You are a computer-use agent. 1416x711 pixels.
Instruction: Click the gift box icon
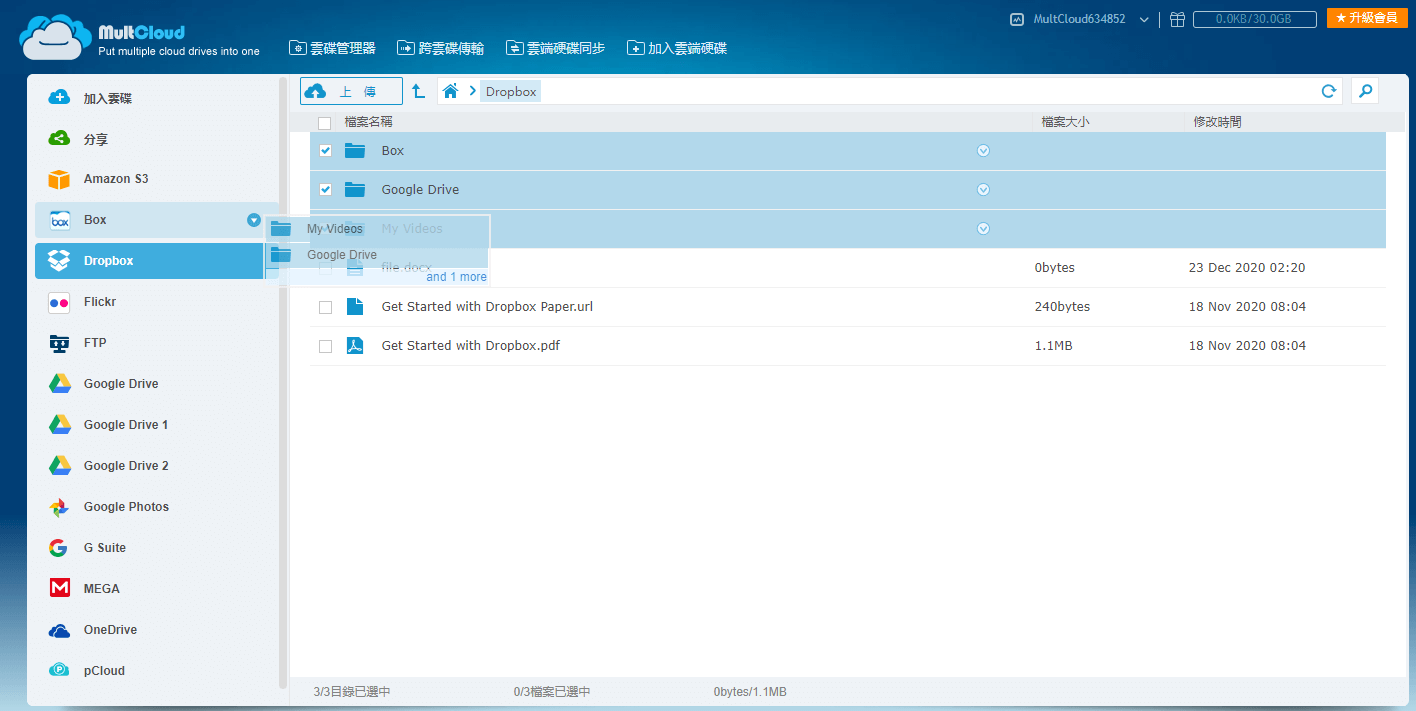1178,19
